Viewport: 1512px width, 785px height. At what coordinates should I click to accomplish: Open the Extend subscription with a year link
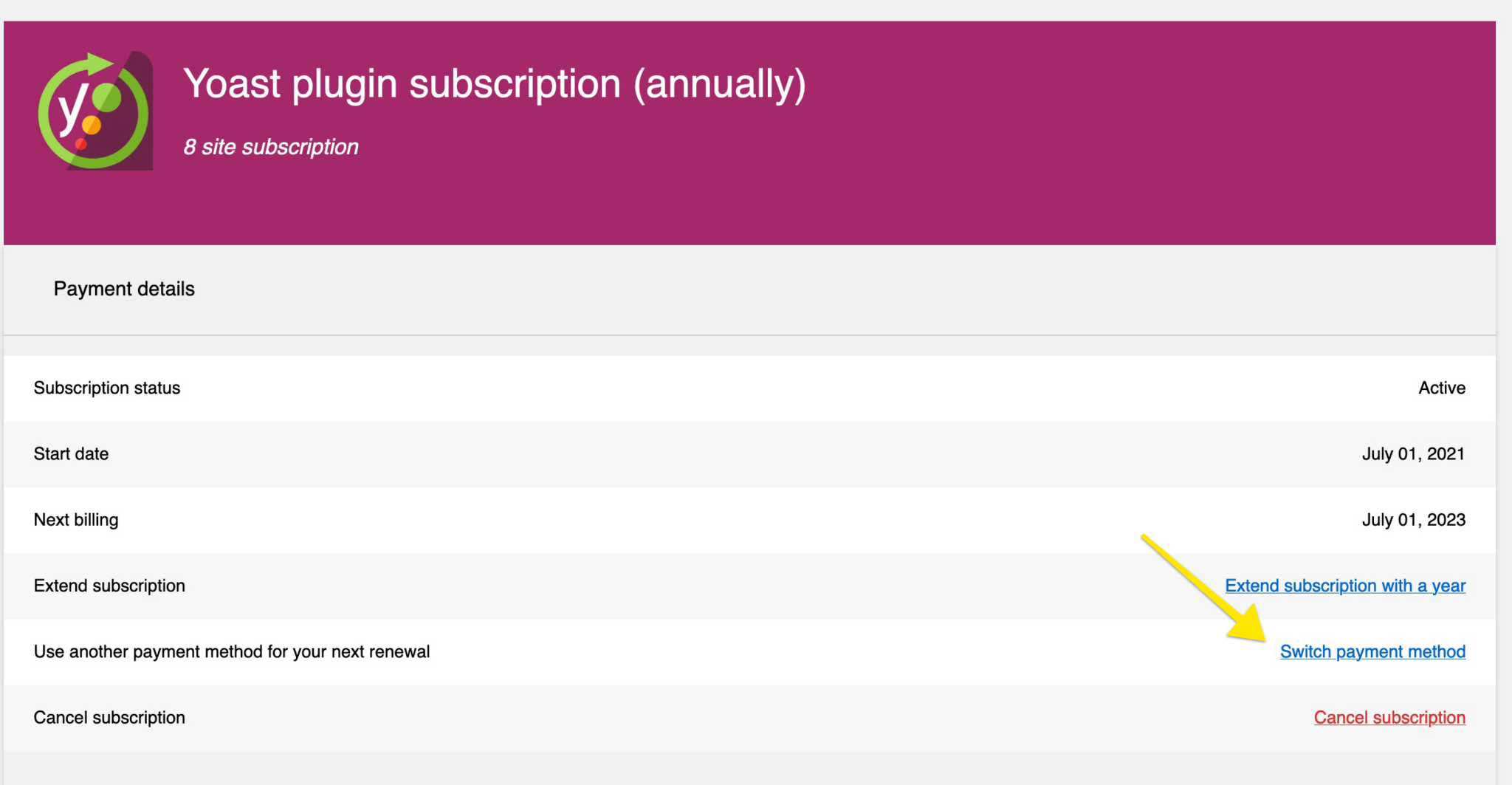(x=1345, y=586)
